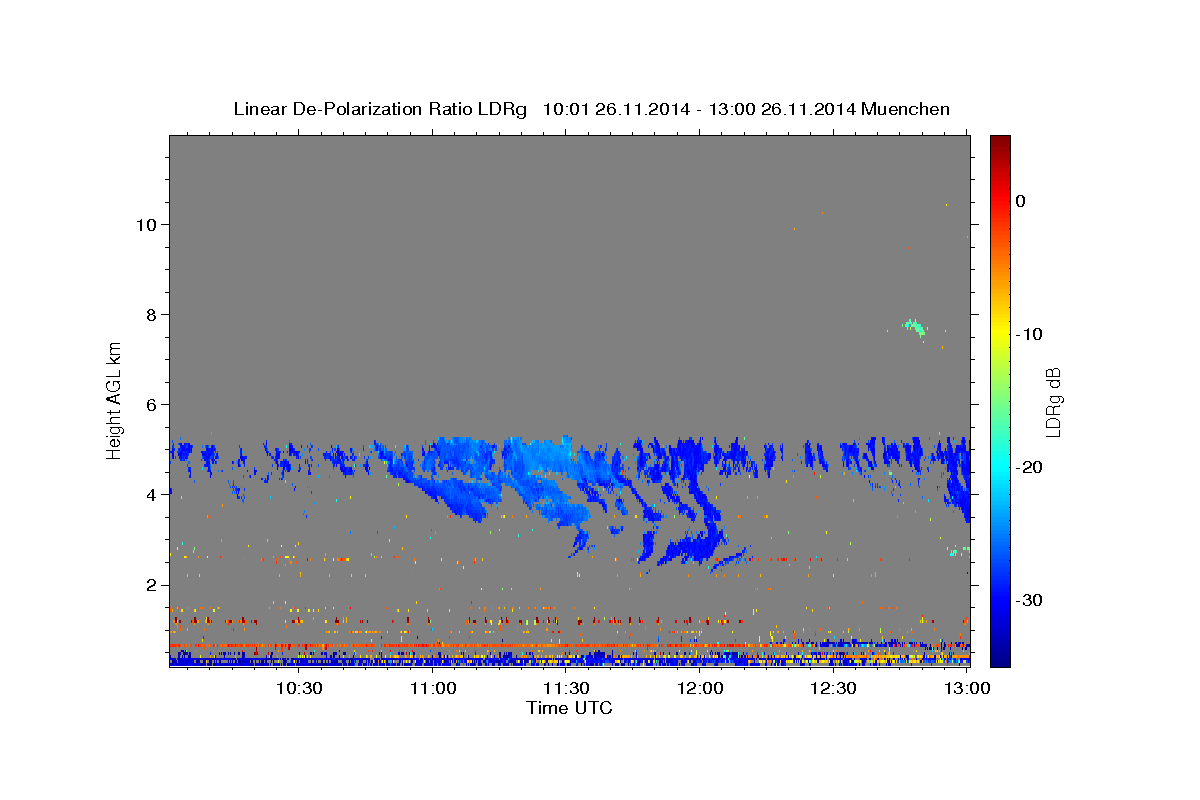Click the 12:30 time tick label
The image size is (1200, 800).
pos(834,688)
